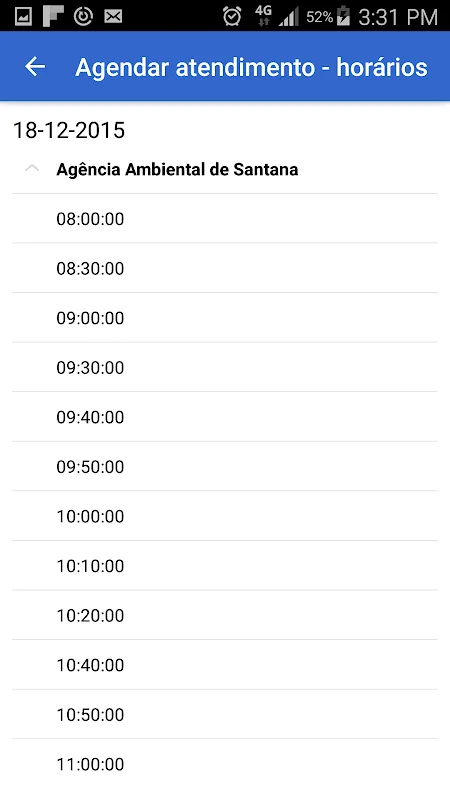Choose the 09:30:00 appointment time
Screen dimensions: 450x800
225,367
